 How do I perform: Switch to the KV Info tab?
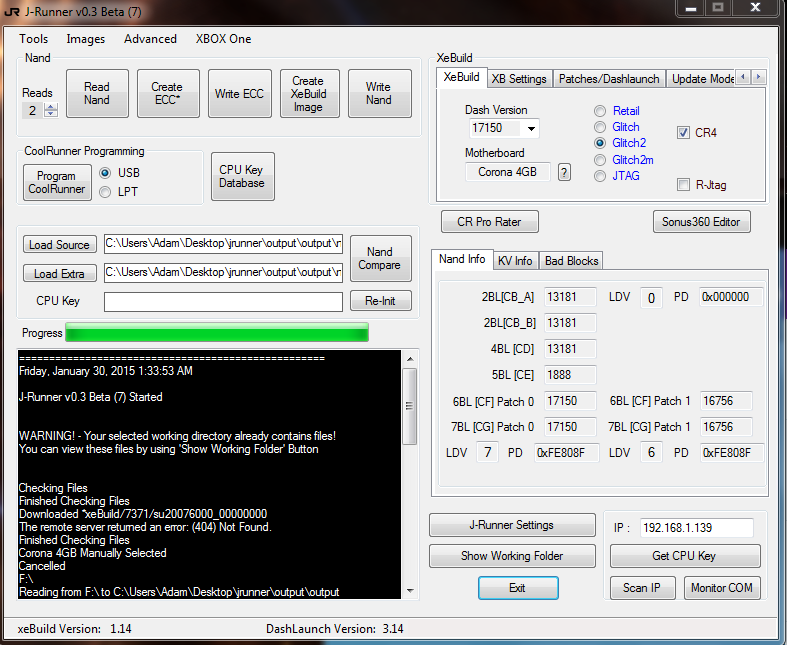click(x=515, y=261)
